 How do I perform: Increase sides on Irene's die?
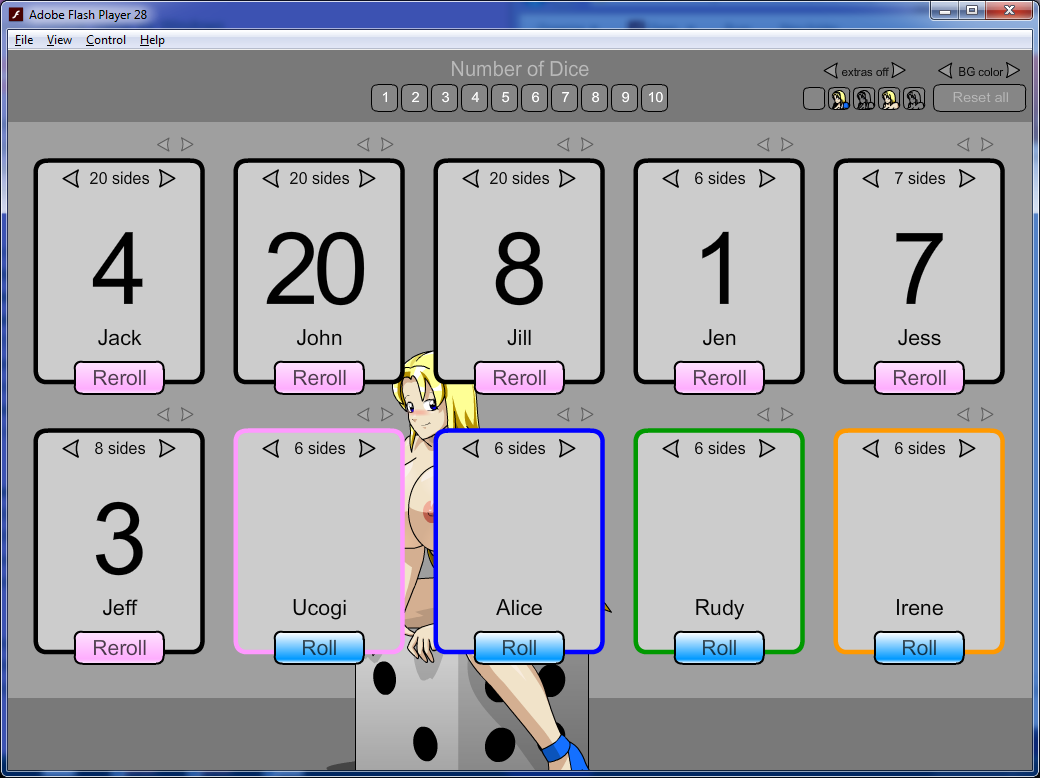(x=967, y=449)
